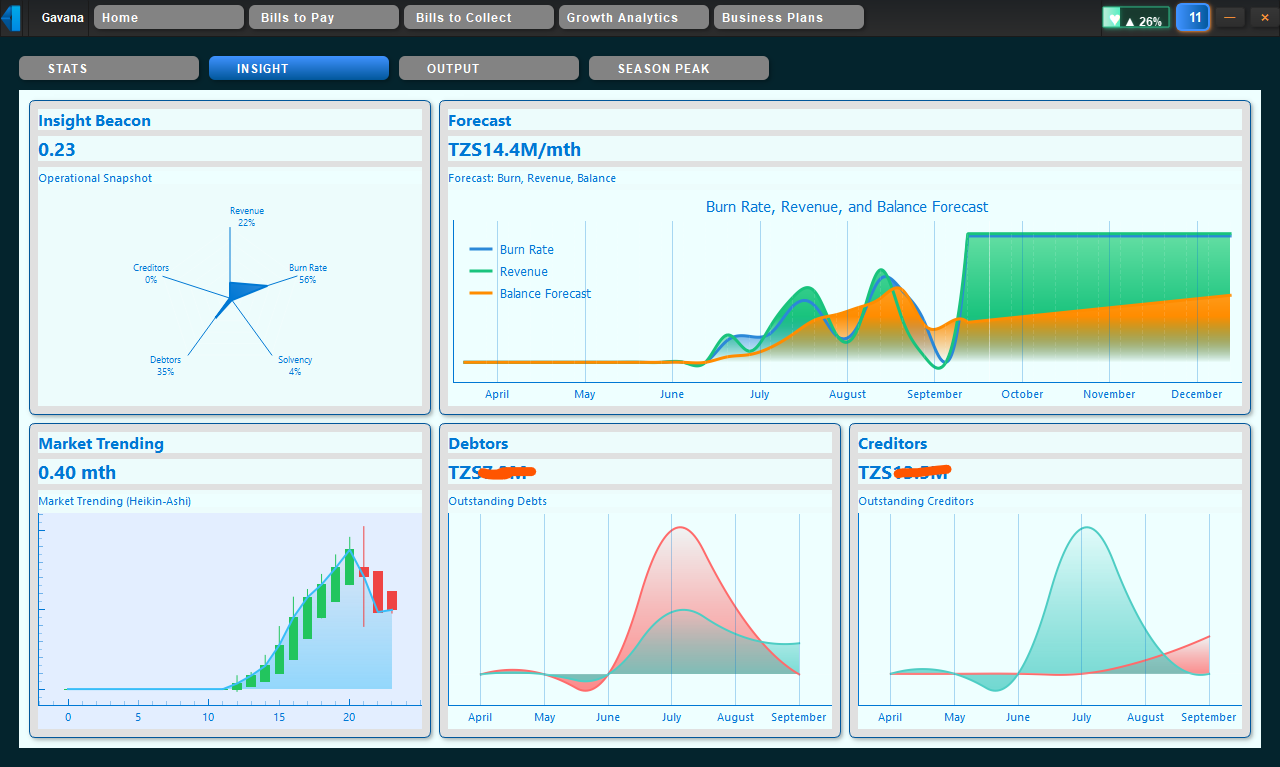Click October on the forecast axis
This screenshot has width=1280, height=767.
1022,394
